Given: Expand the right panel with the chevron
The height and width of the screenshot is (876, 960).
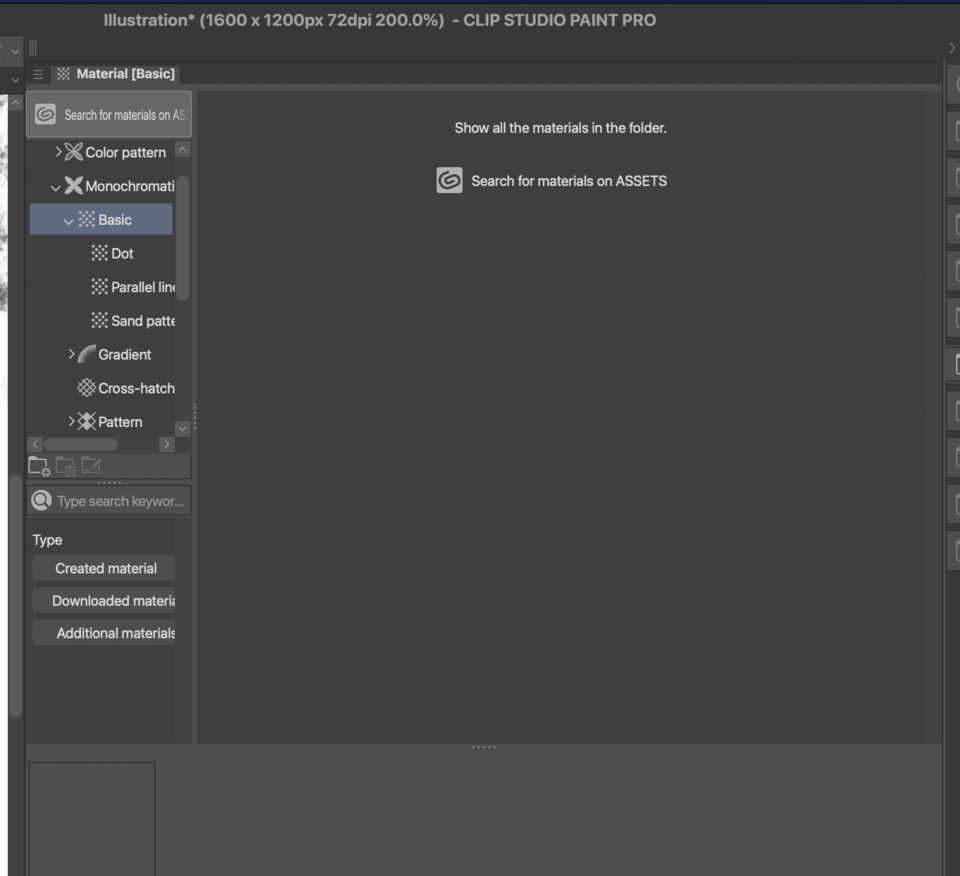Looking at the screenshot, I should (950, 47).
